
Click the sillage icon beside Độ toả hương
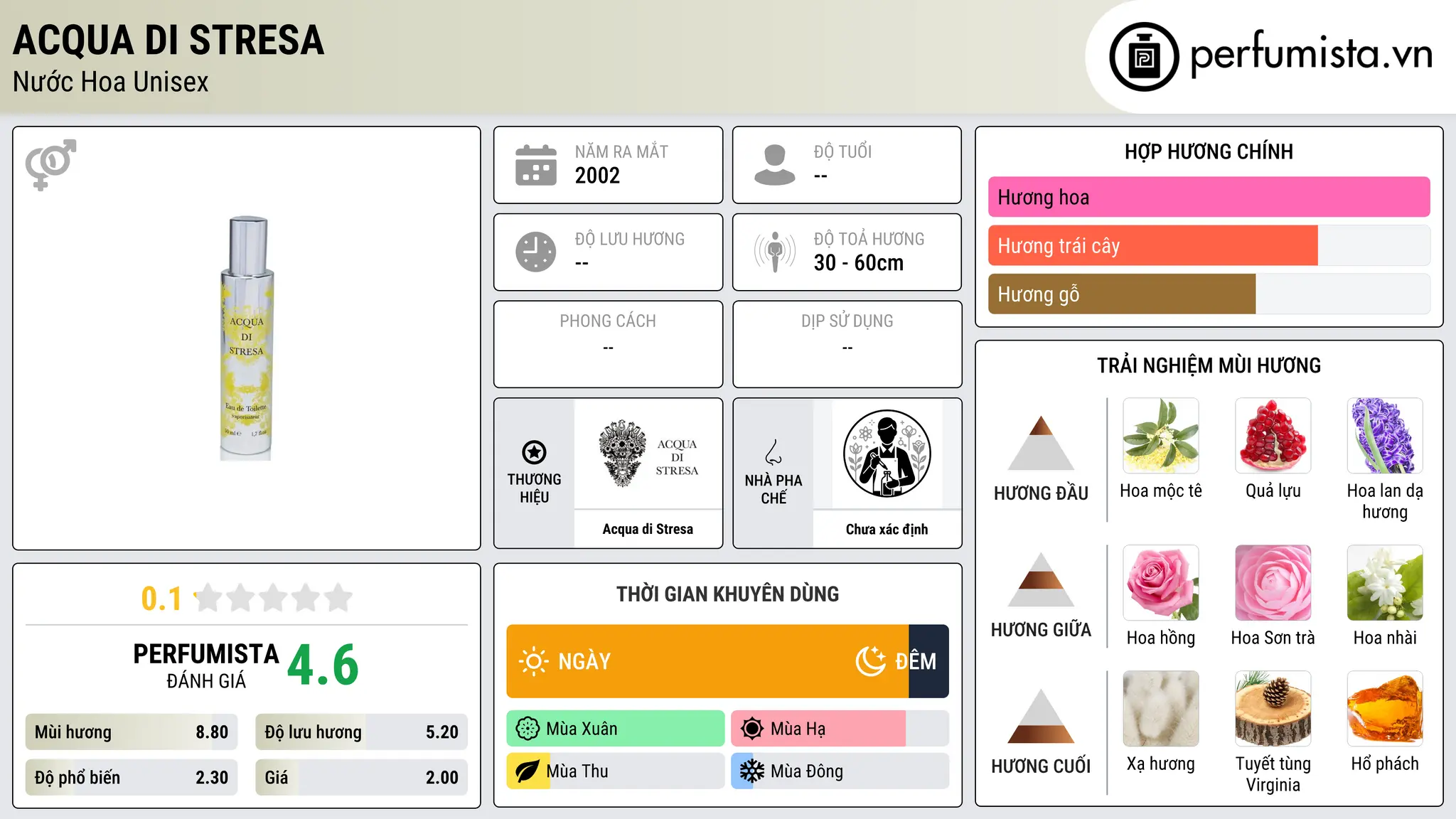tap(775, 252)
